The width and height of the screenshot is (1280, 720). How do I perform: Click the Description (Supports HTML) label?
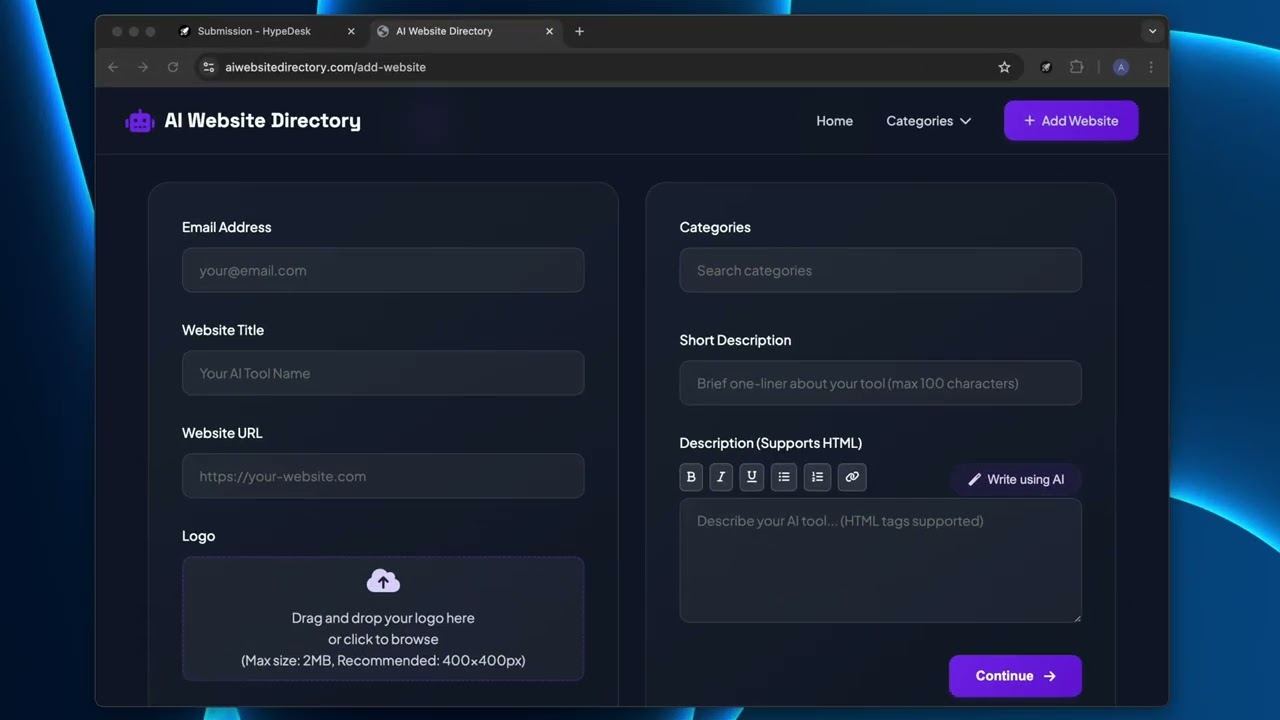[x=770, y=443]
